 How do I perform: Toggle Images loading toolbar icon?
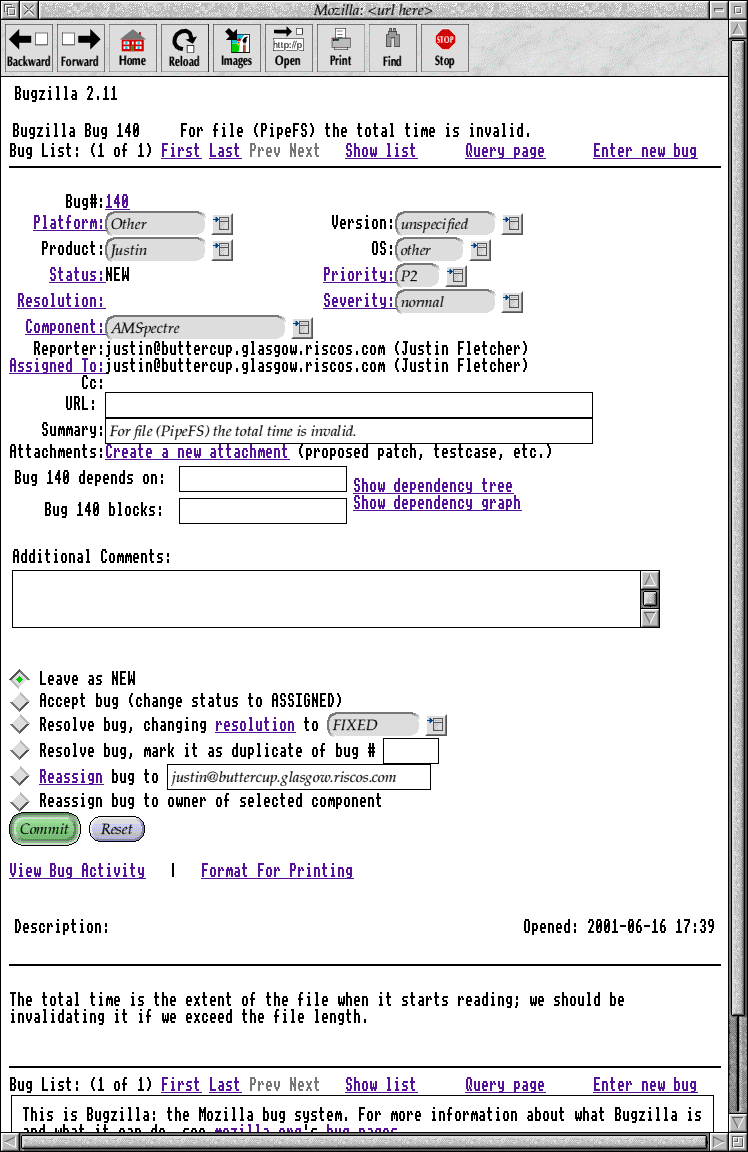tap(236, 48)
